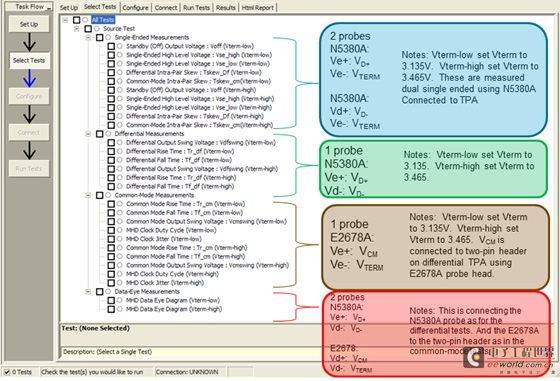This screenshot has width=560, height=381.
Task: Select Single-Ended High Level Voltage Vse_high (Vterm-low)
Action: 199,55
